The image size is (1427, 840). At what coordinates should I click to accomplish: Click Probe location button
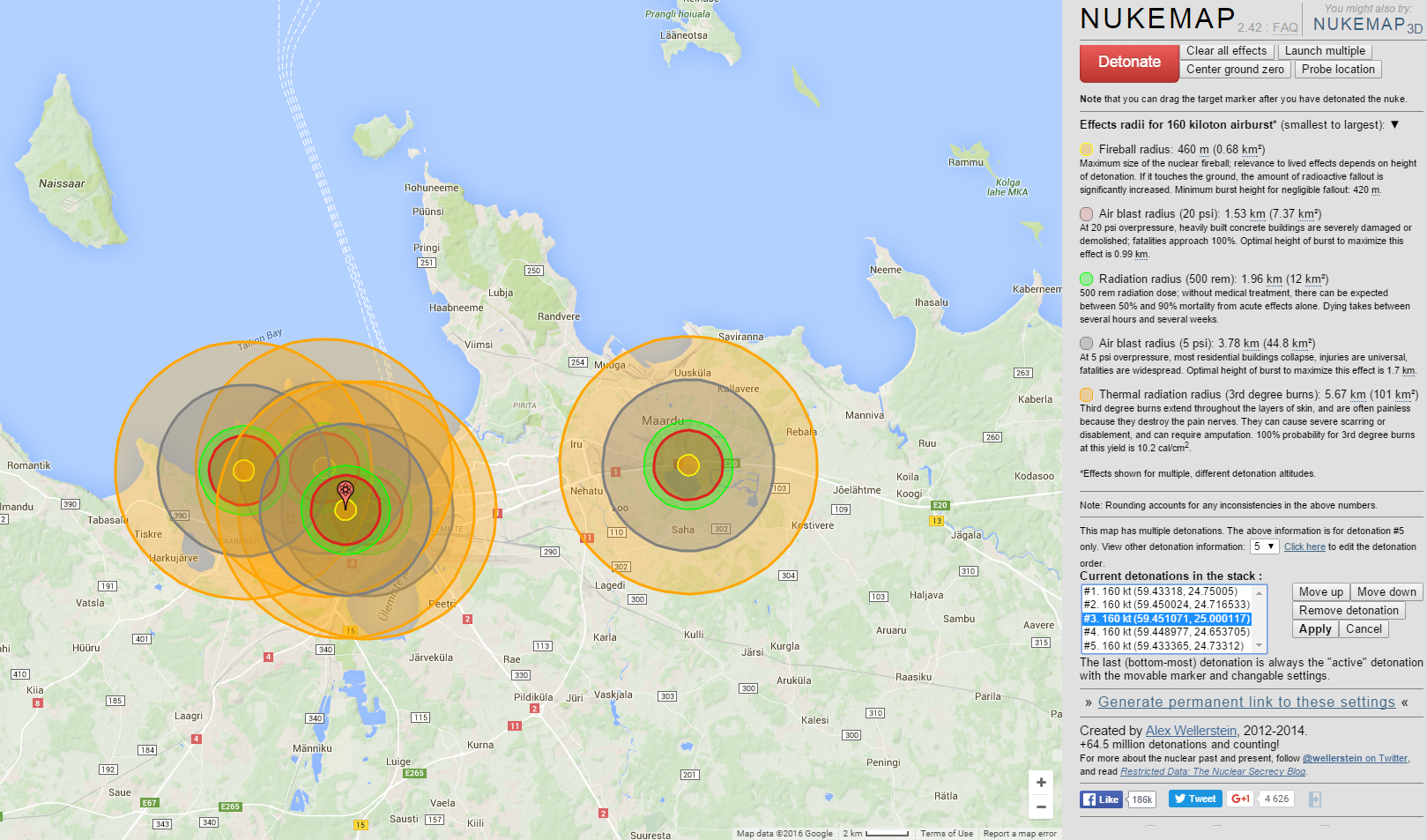click(1338, 70)
